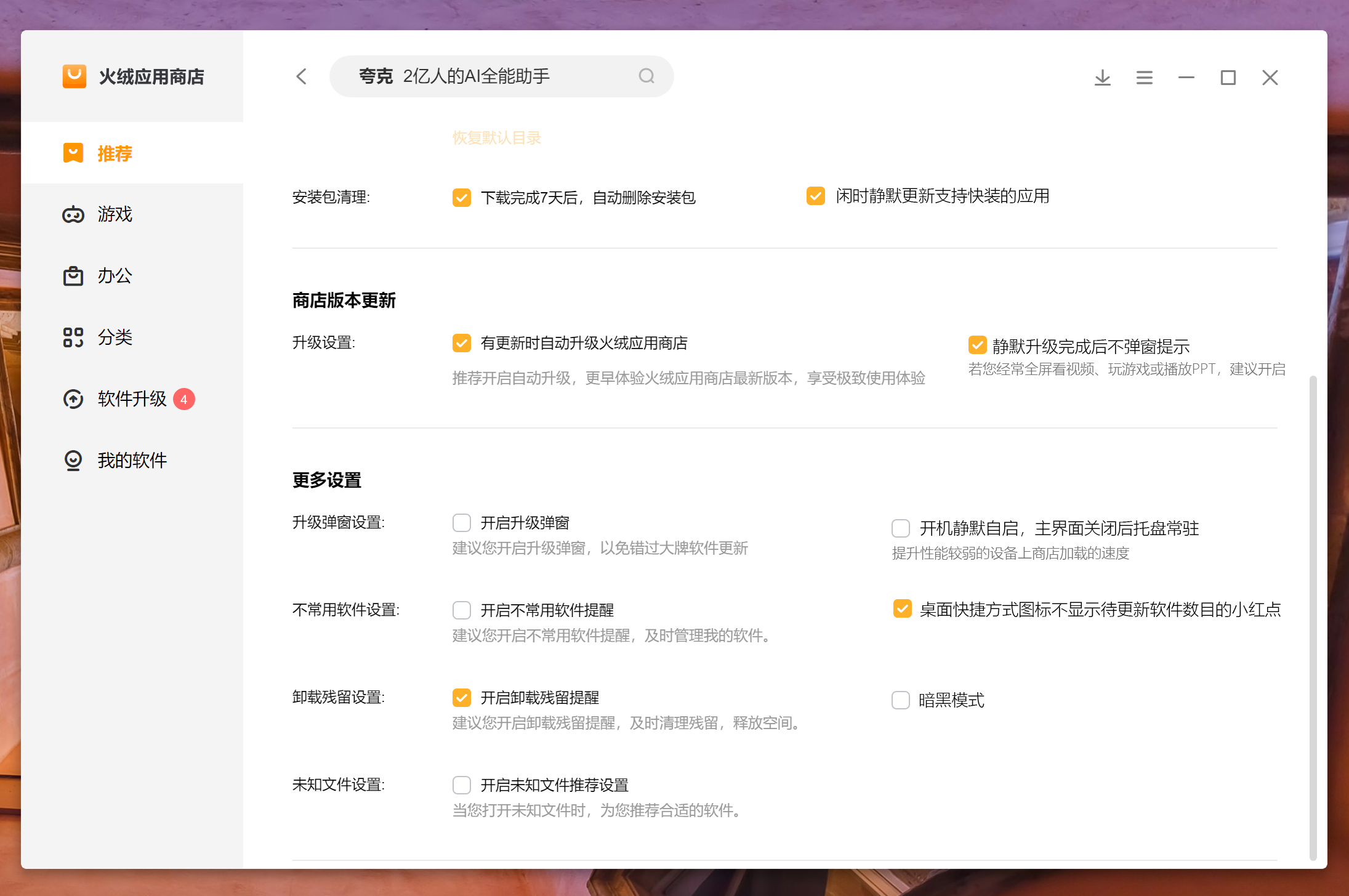Click the 恢复默认目录 link
This screenshot has height=896, width=1349.
pos(496,138)
